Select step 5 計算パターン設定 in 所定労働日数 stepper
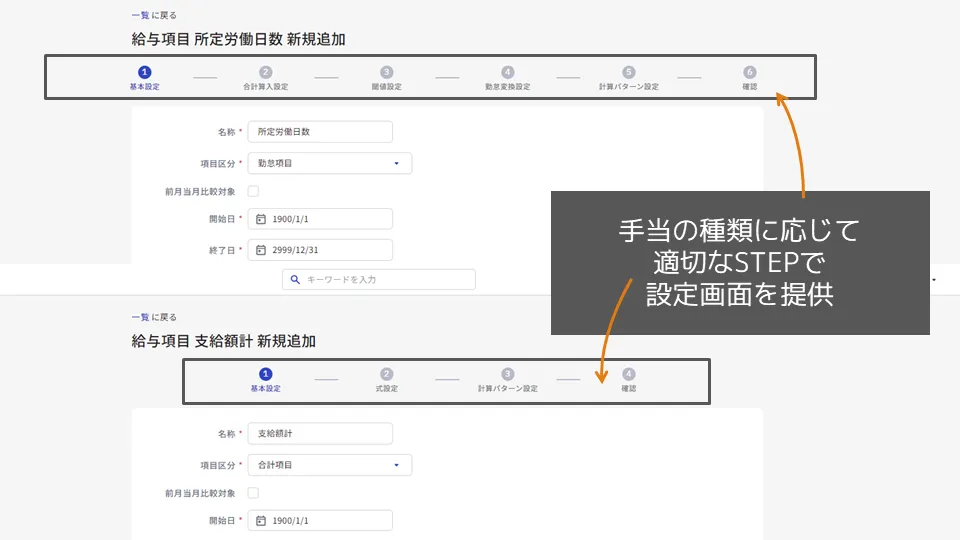The image size is (960, 540). [629, 78]
